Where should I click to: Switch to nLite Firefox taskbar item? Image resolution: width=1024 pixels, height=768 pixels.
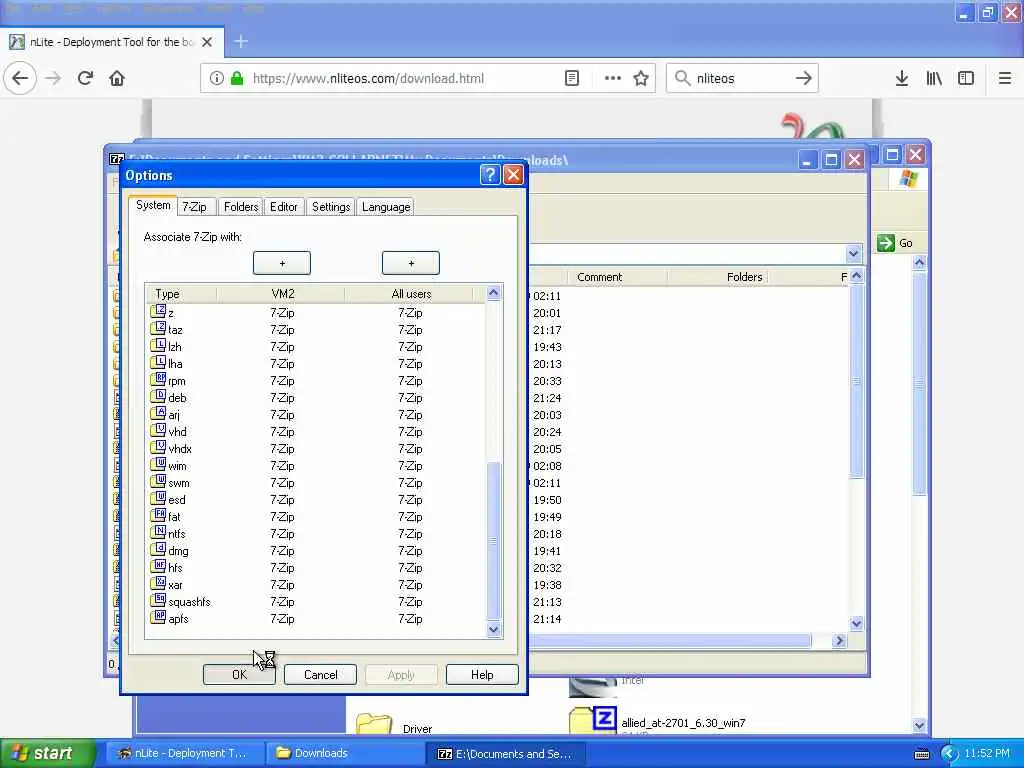pos(183,753)
